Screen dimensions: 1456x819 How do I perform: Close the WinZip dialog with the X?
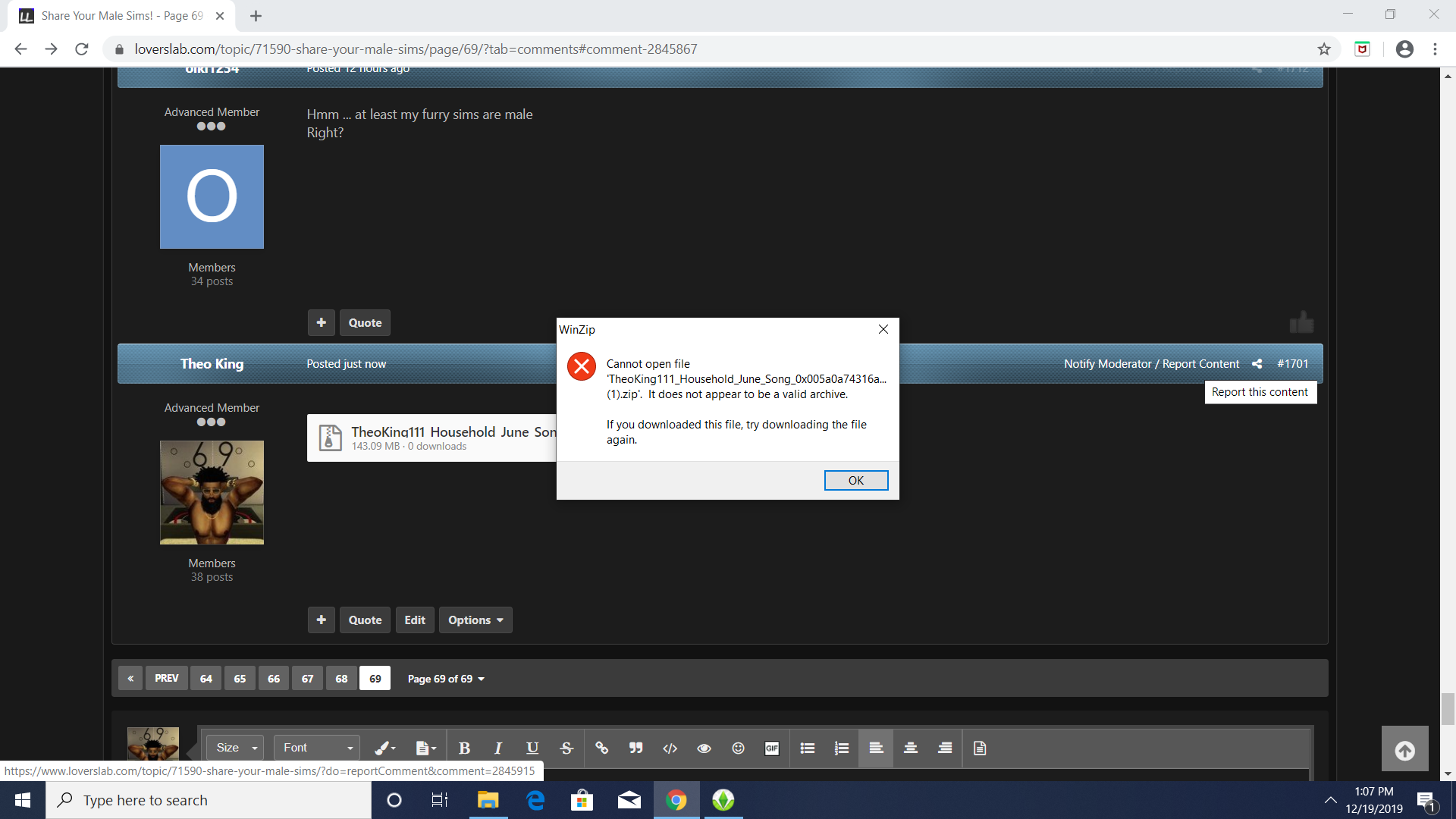[883, 329]
